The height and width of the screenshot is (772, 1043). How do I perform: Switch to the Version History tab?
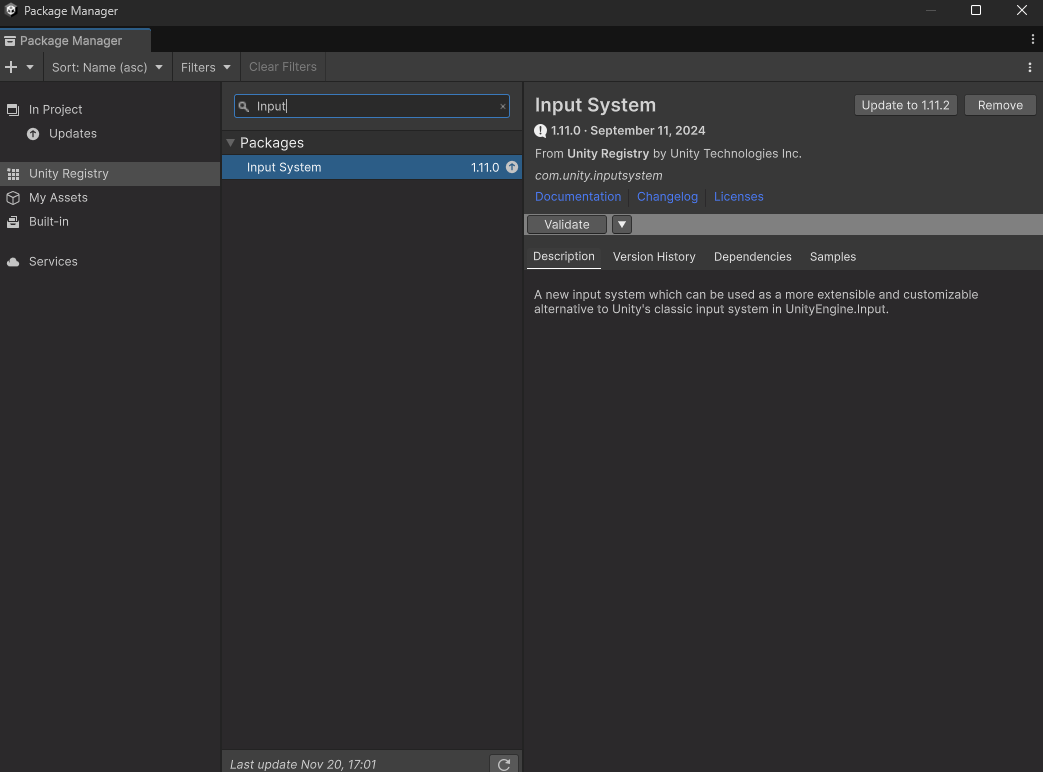click(x=654, y=257)
